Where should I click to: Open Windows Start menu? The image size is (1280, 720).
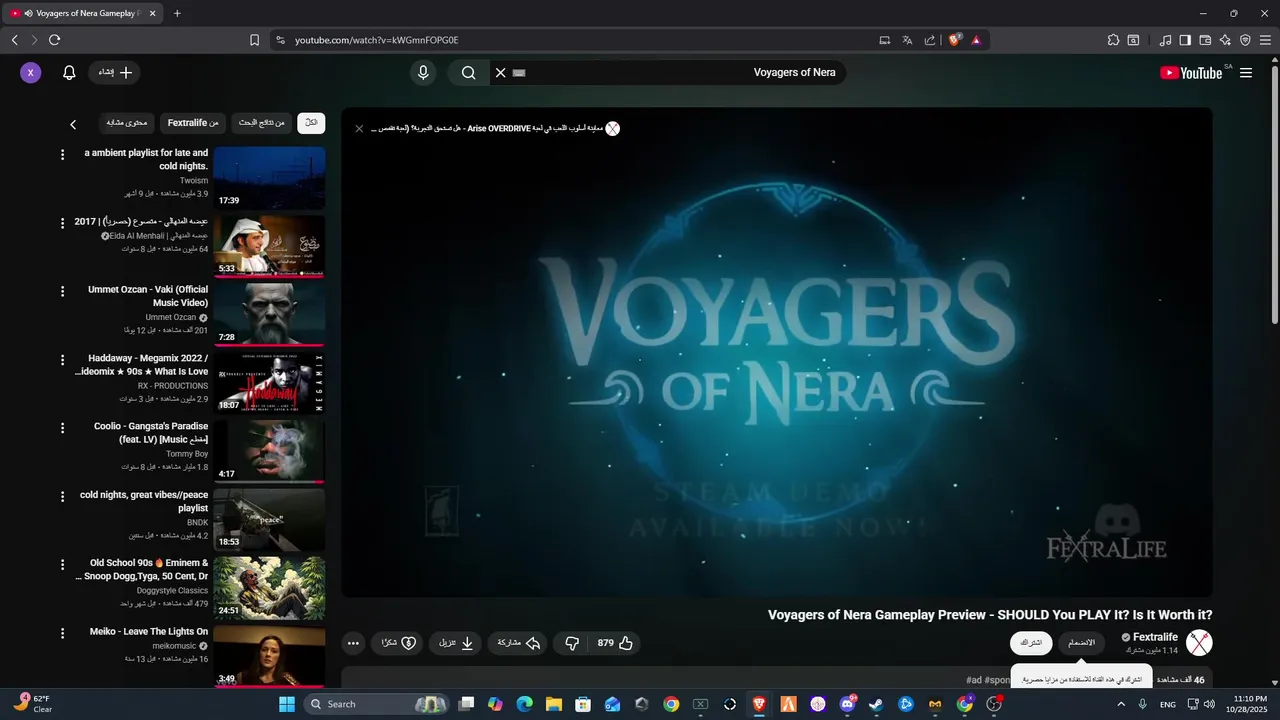tap(287, 704)
